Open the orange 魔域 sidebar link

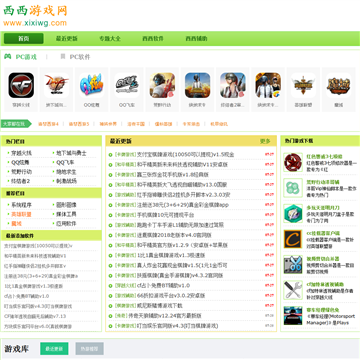click(16, 224)
